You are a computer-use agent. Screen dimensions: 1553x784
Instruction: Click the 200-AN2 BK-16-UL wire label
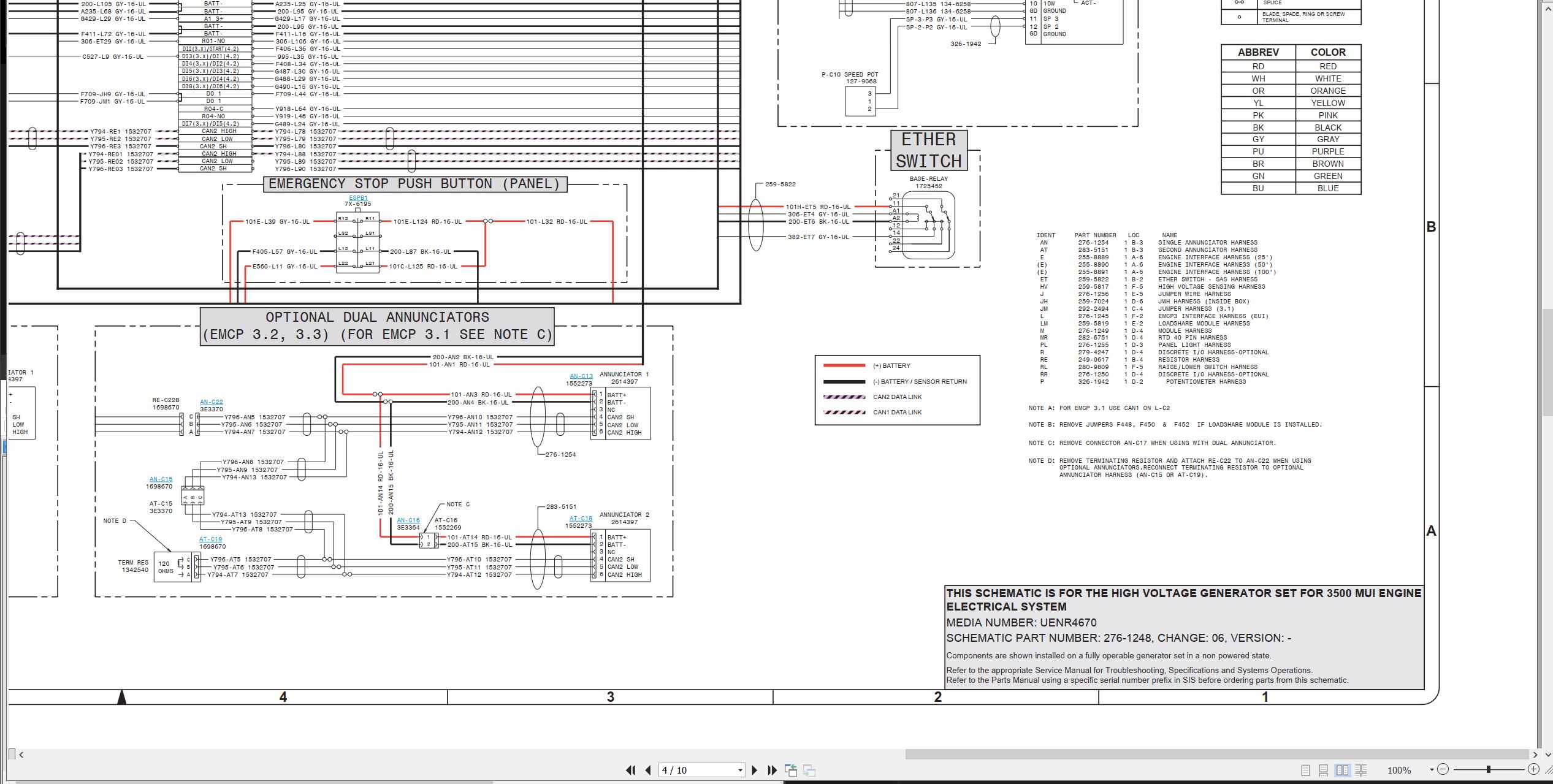click(463, 357)
